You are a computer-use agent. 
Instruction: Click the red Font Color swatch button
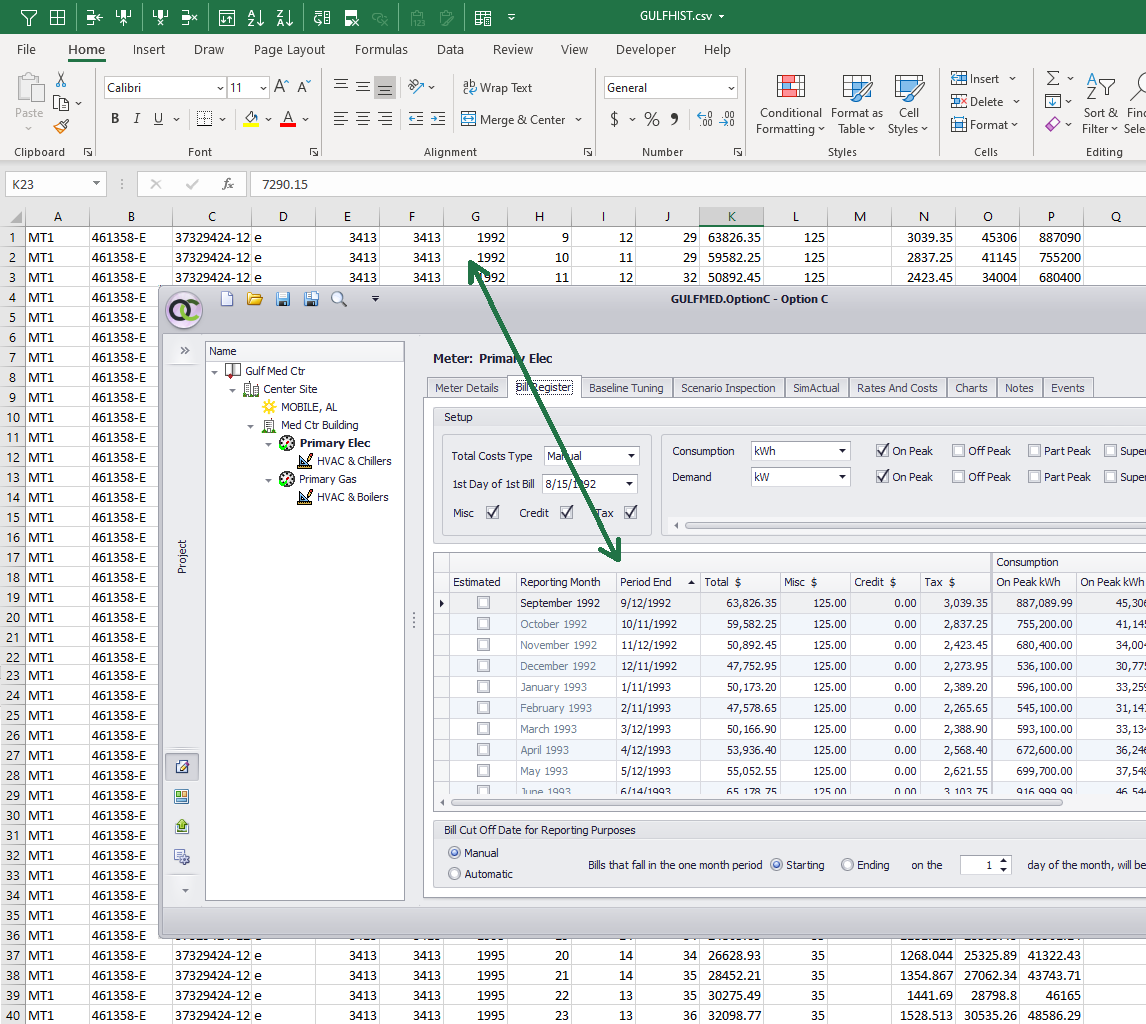pyautogui.click(x=288, y=118)
